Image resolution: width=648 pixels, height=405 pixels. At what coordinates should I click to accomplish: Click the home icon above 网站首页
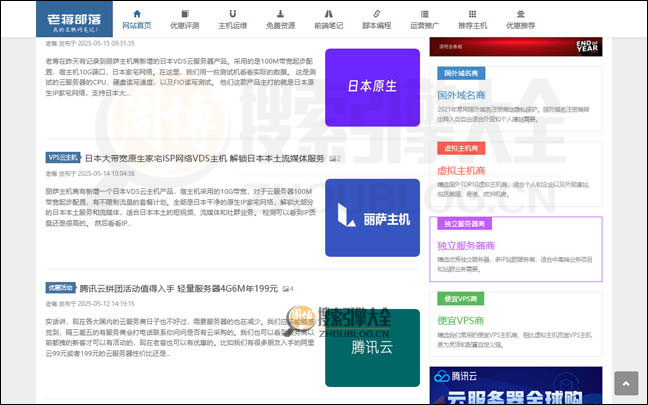137,14
